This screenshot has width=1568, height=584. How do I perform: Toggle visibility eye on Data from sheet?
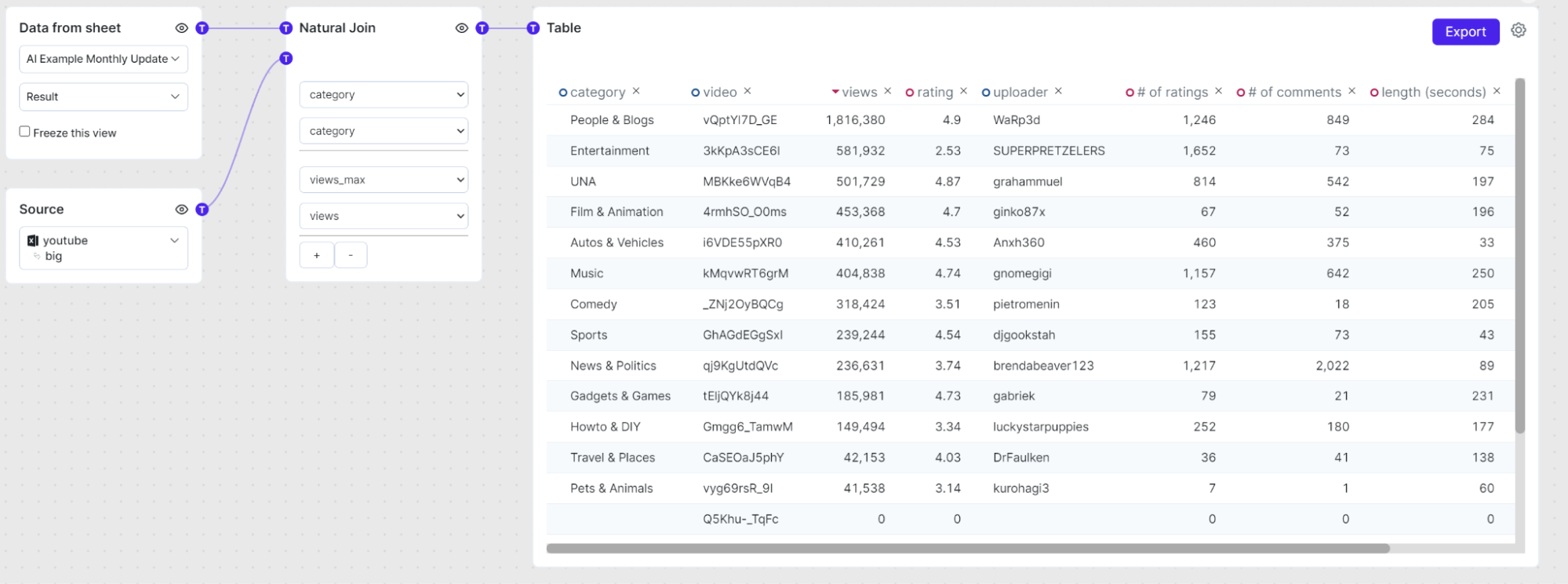(181, 28)
